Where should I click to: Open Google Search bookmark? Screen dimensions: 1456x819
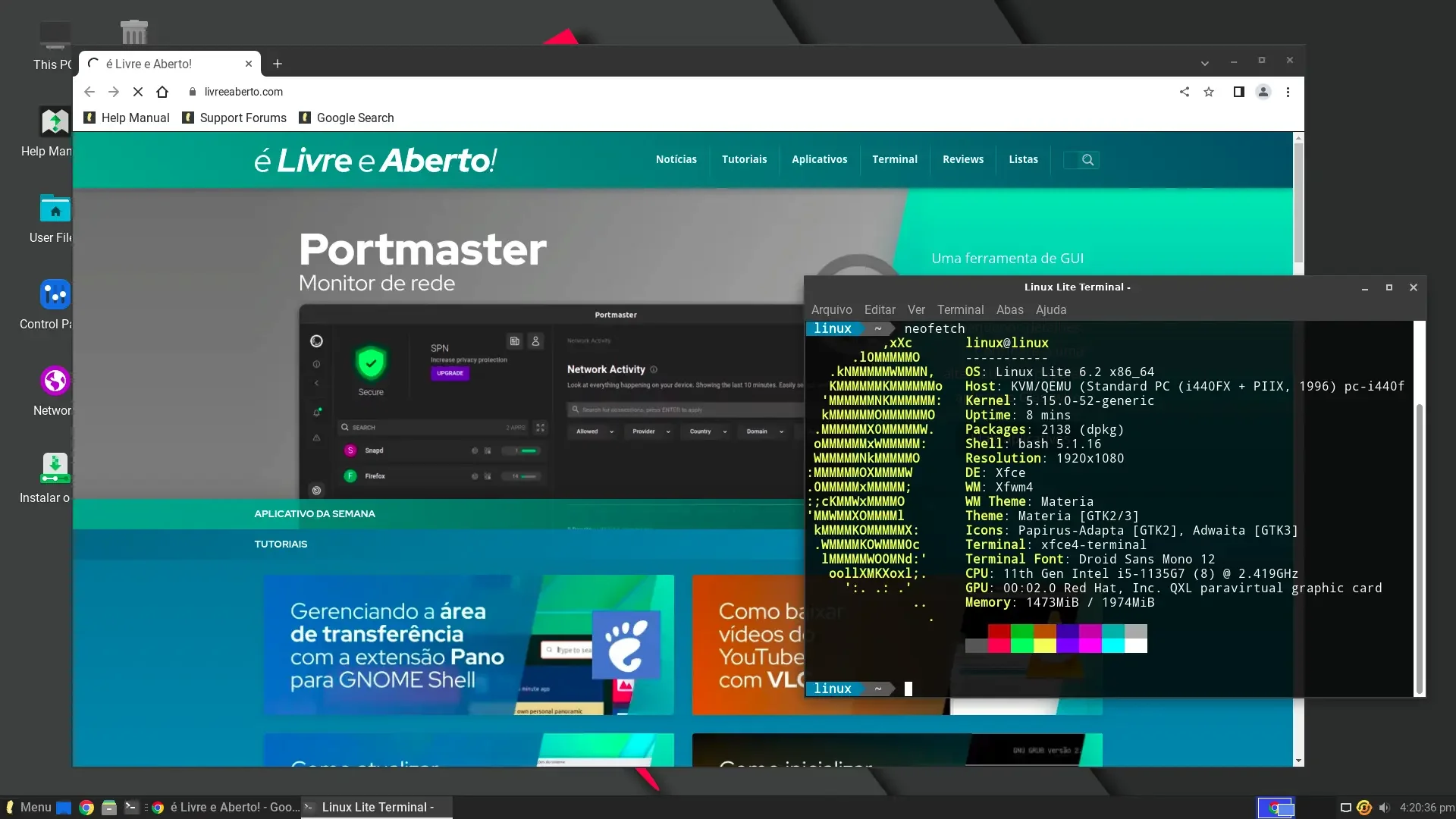347,118
